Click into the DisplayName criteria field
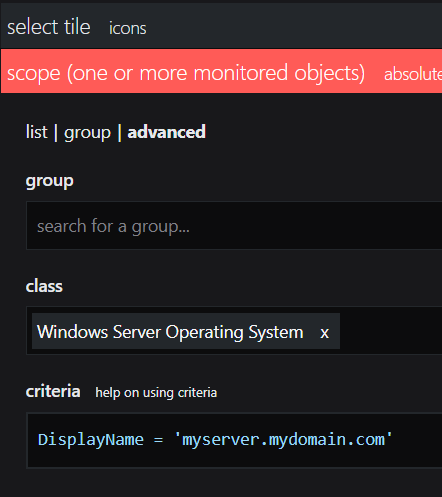This screenshot has width=442, height=497. tap(234, 440)
